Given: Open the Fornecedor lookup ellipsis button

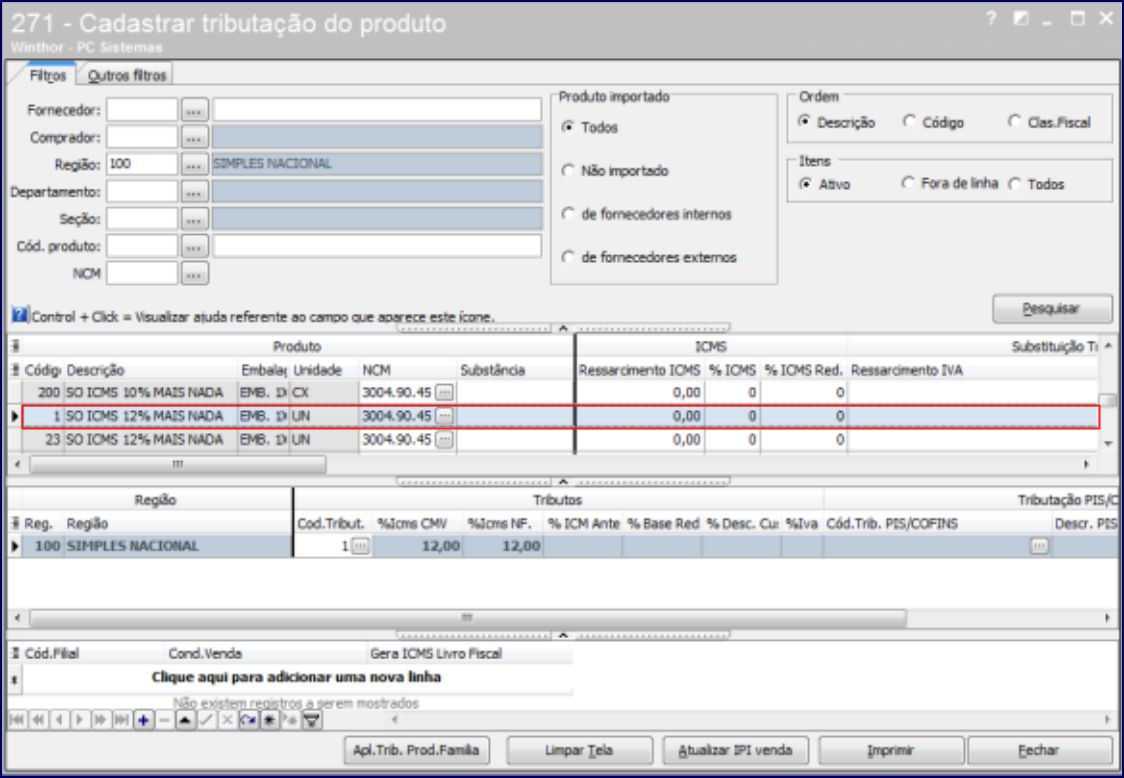Looking at the screenshot, I should pyautogui.click(x=194, y=110).
